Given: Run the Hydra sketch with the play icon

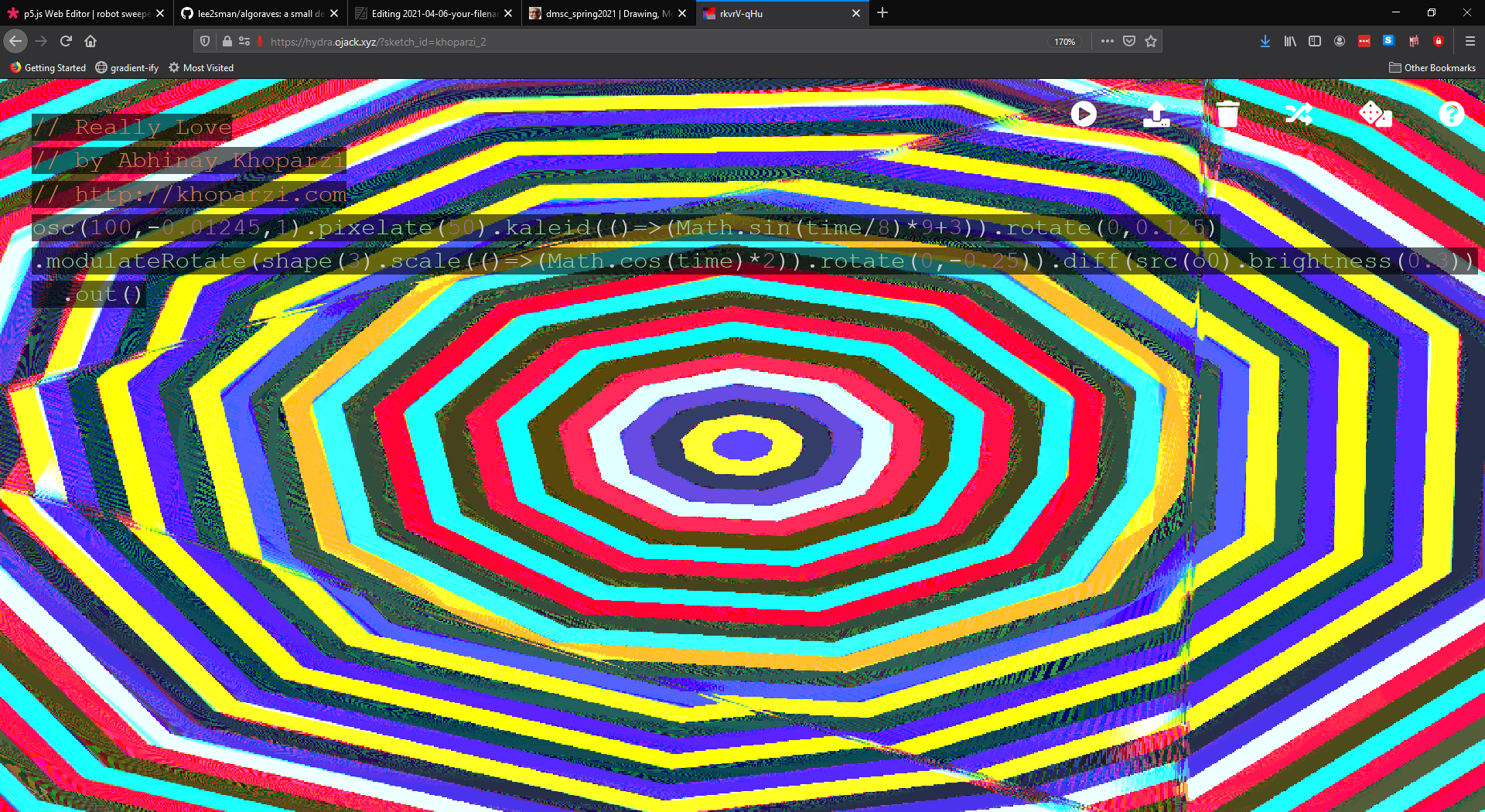Looking at the screenshot, I should tap(1083, 114).
